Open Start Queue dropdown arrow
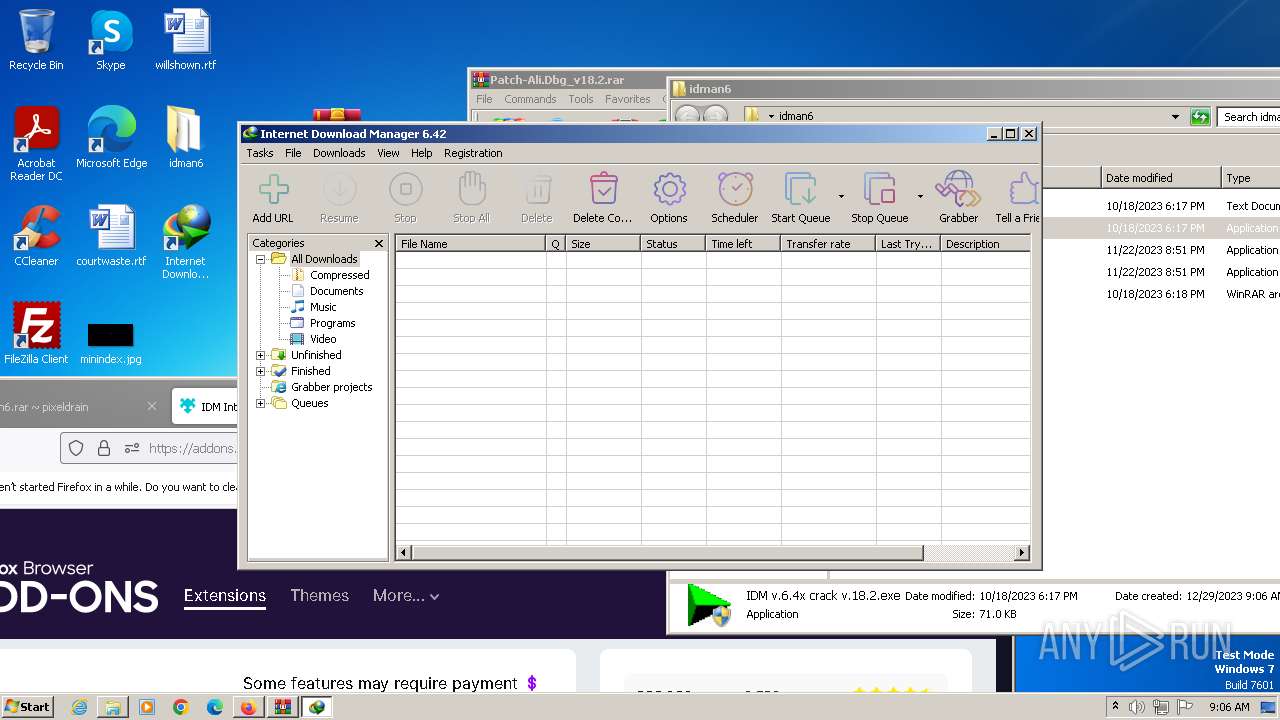 pos(841,197)
